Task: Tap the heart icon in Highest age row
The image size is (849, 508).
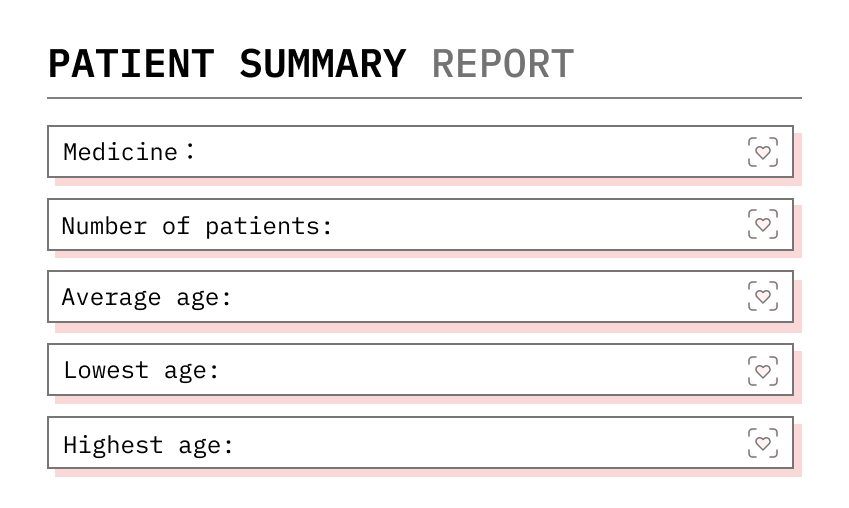Action: 762,443
